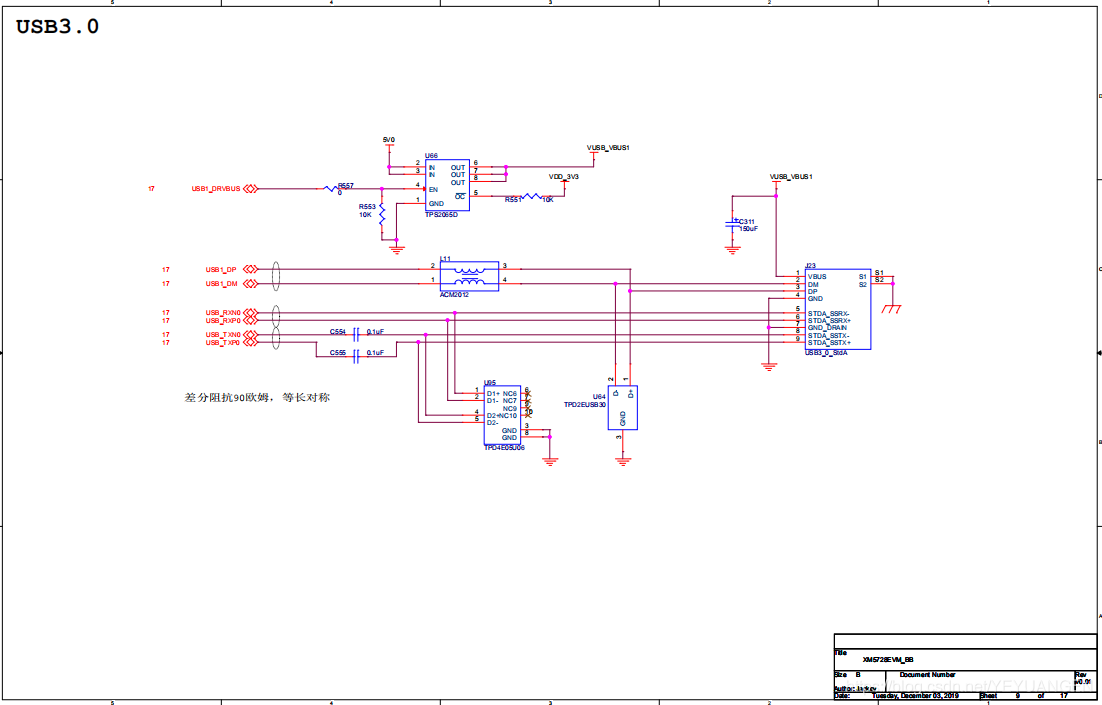This screenshot has height=705, width=1102.
Task: Pick the U64 TPD2EUSB30 ESD component
Action: point(622,408)
